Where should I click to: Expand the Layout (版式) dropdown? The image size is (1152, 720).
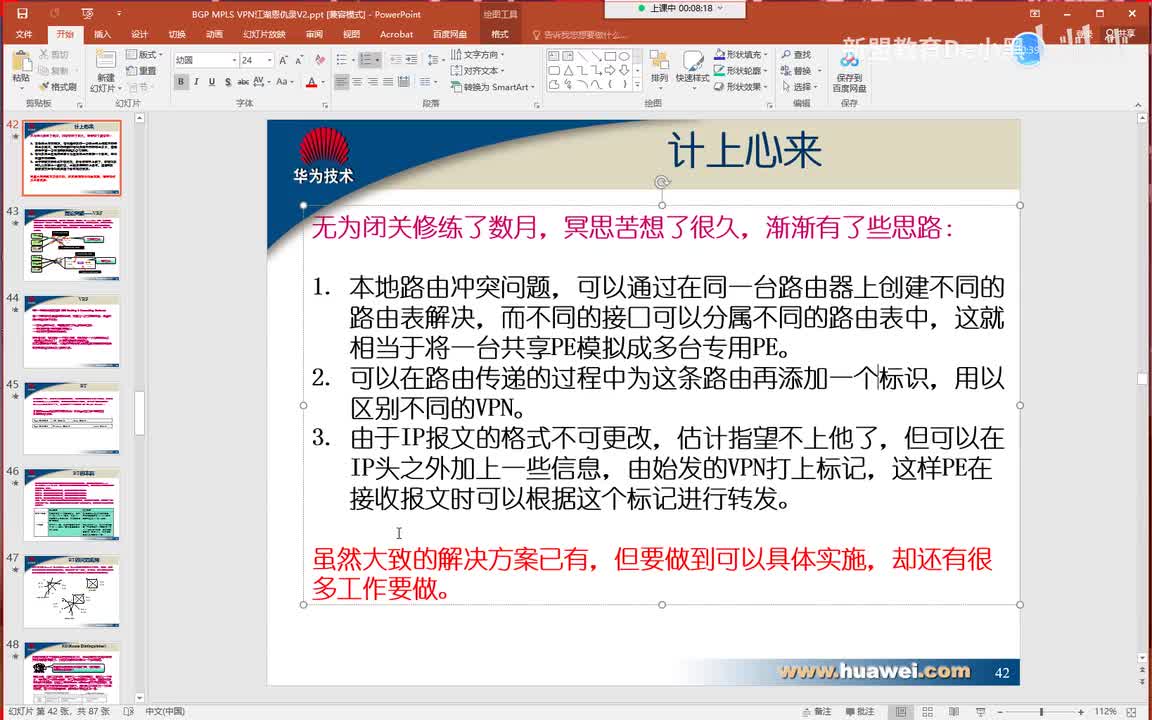point(144,54)
